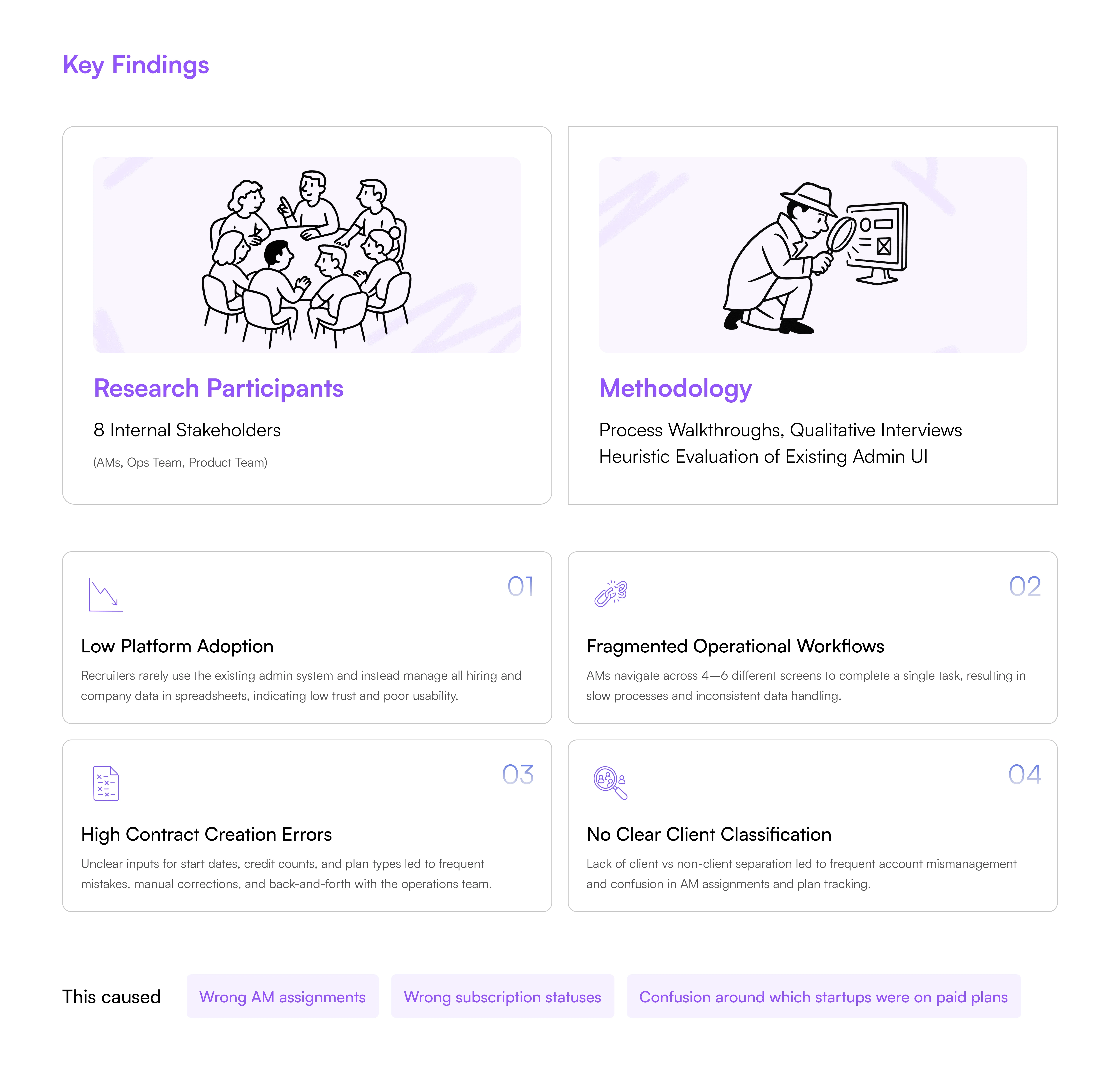Select the High Contract Creation Errors title
Viewport: 1120px width, 1070px height.
(206, 834)
